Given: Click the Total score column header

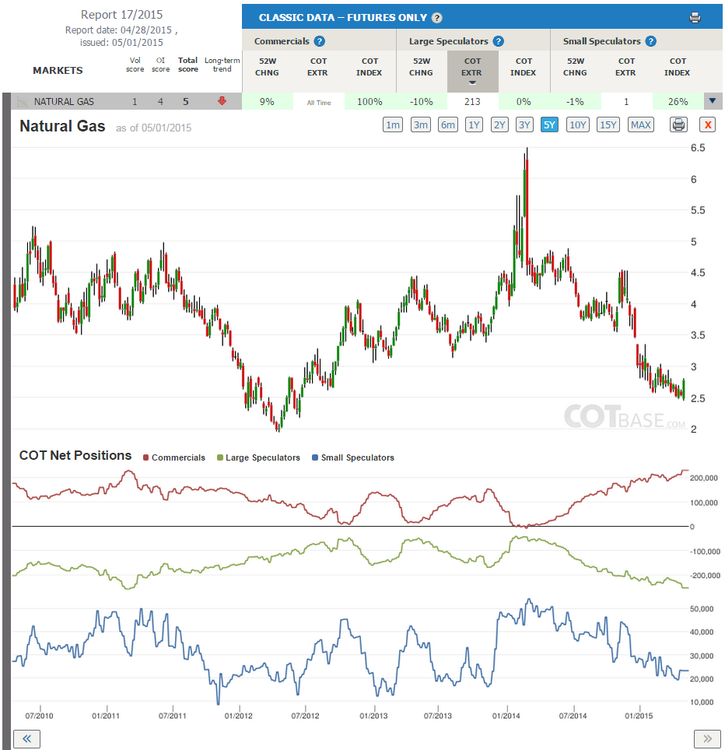Looking at the screenshot, I should [x=188, y=65].
